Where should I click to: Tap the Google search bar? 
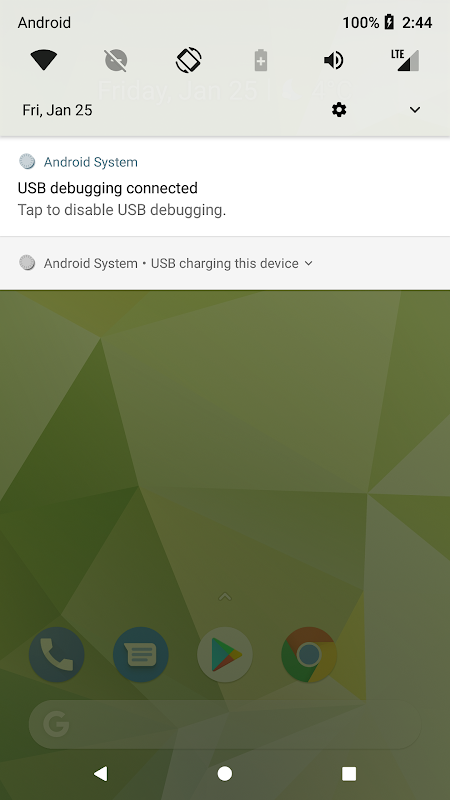click(x=225, y=724)
